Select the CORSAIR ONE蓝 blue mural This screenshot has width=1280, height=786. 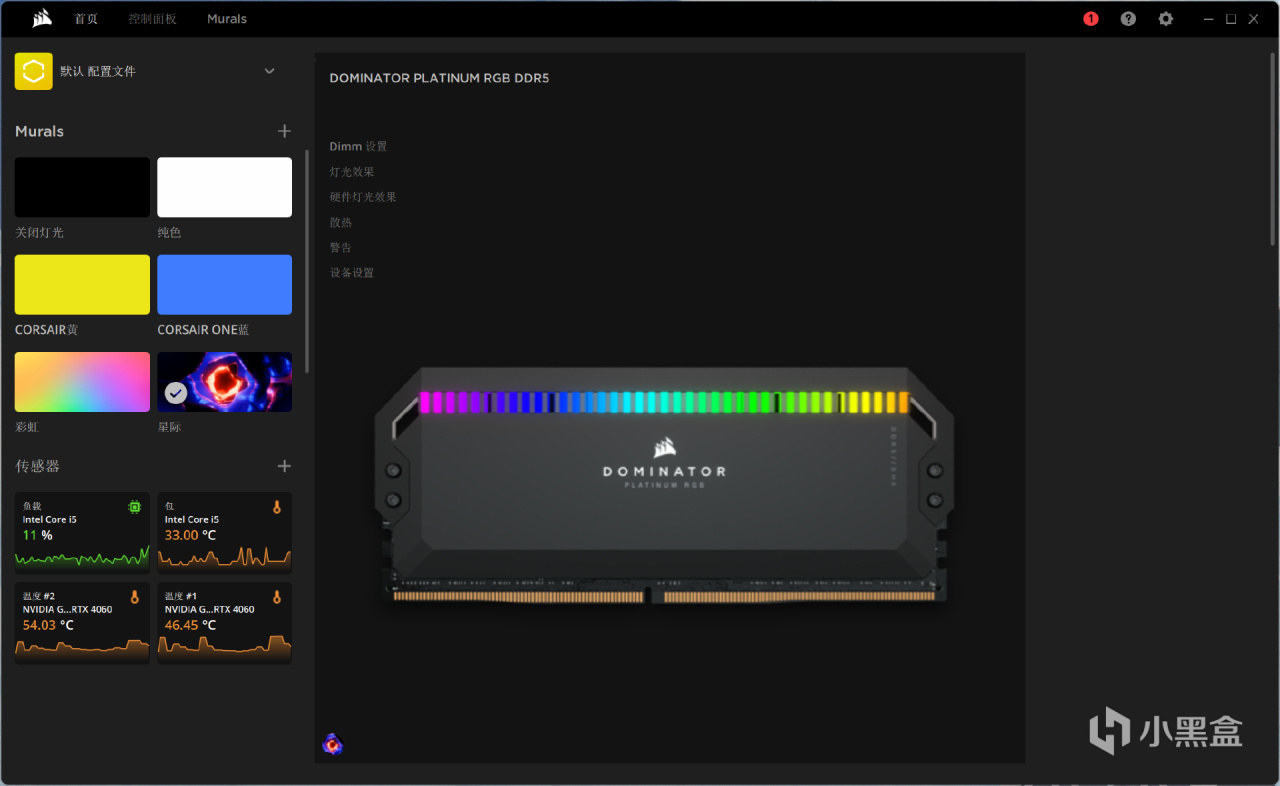coord(224,285)
